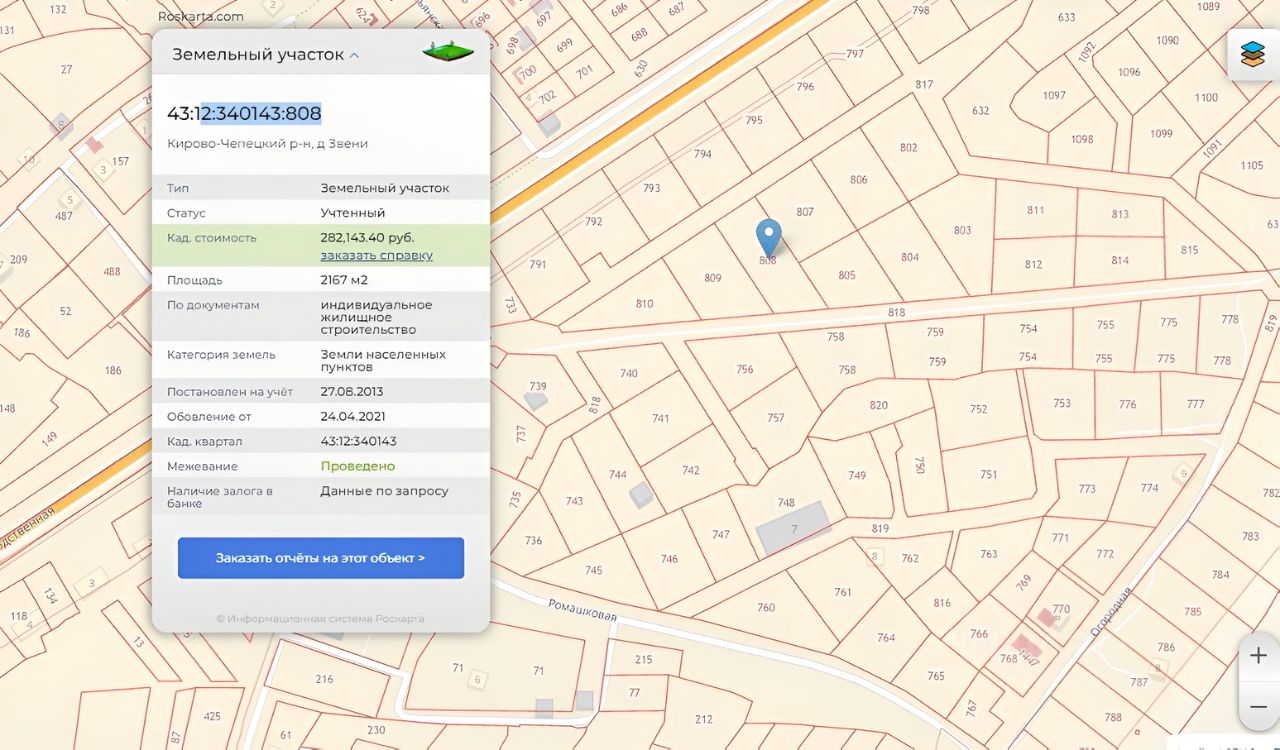The image size is (1280, 750).
Task: Open the заказать справку link
Action: click(x=376, y=255)
